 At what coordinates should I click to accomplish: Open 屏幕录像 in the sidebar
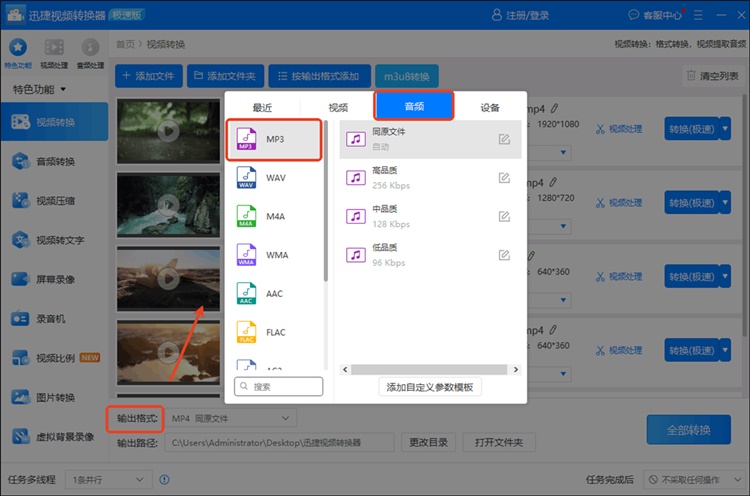pos(54,279)
